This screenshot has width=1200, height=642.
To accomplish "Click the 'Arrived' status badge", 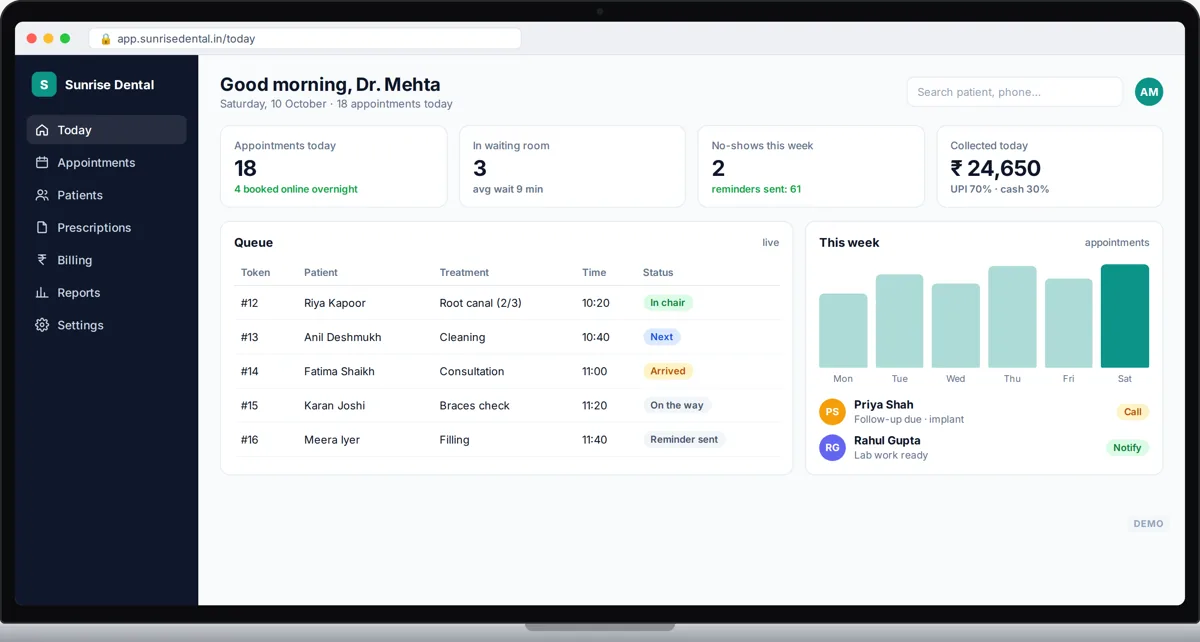I will 668,371.
